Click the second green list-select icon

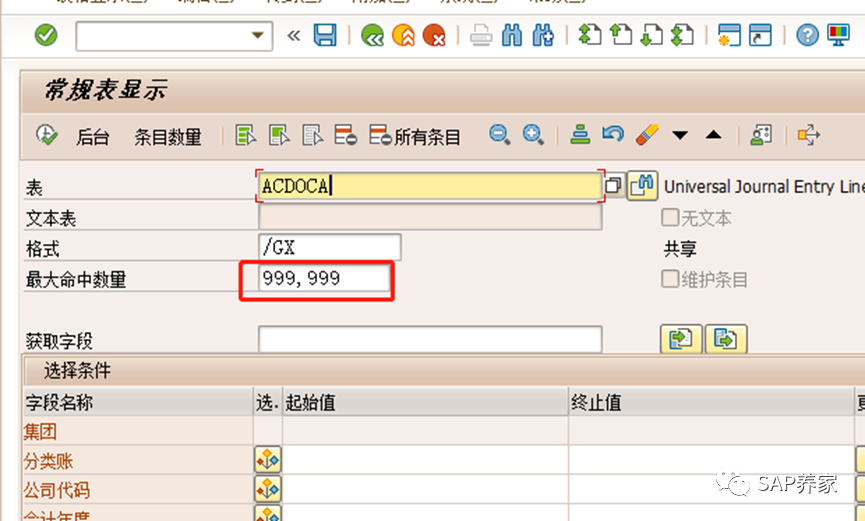(279, 135)
